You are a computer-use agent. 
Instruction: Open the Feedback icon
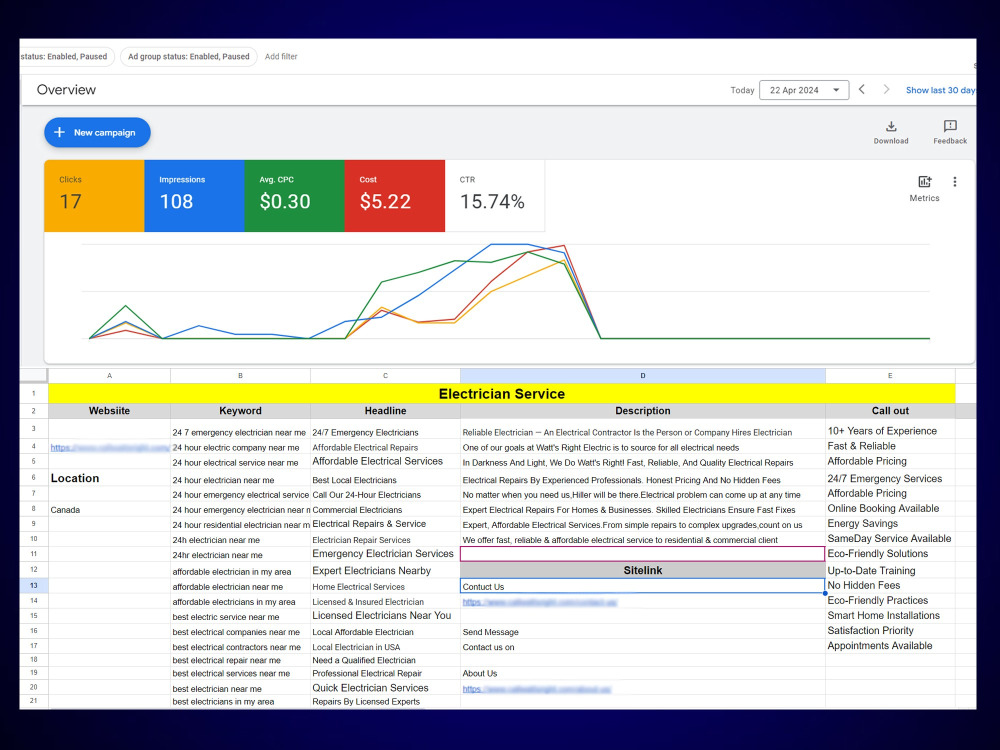click(950, 126)
